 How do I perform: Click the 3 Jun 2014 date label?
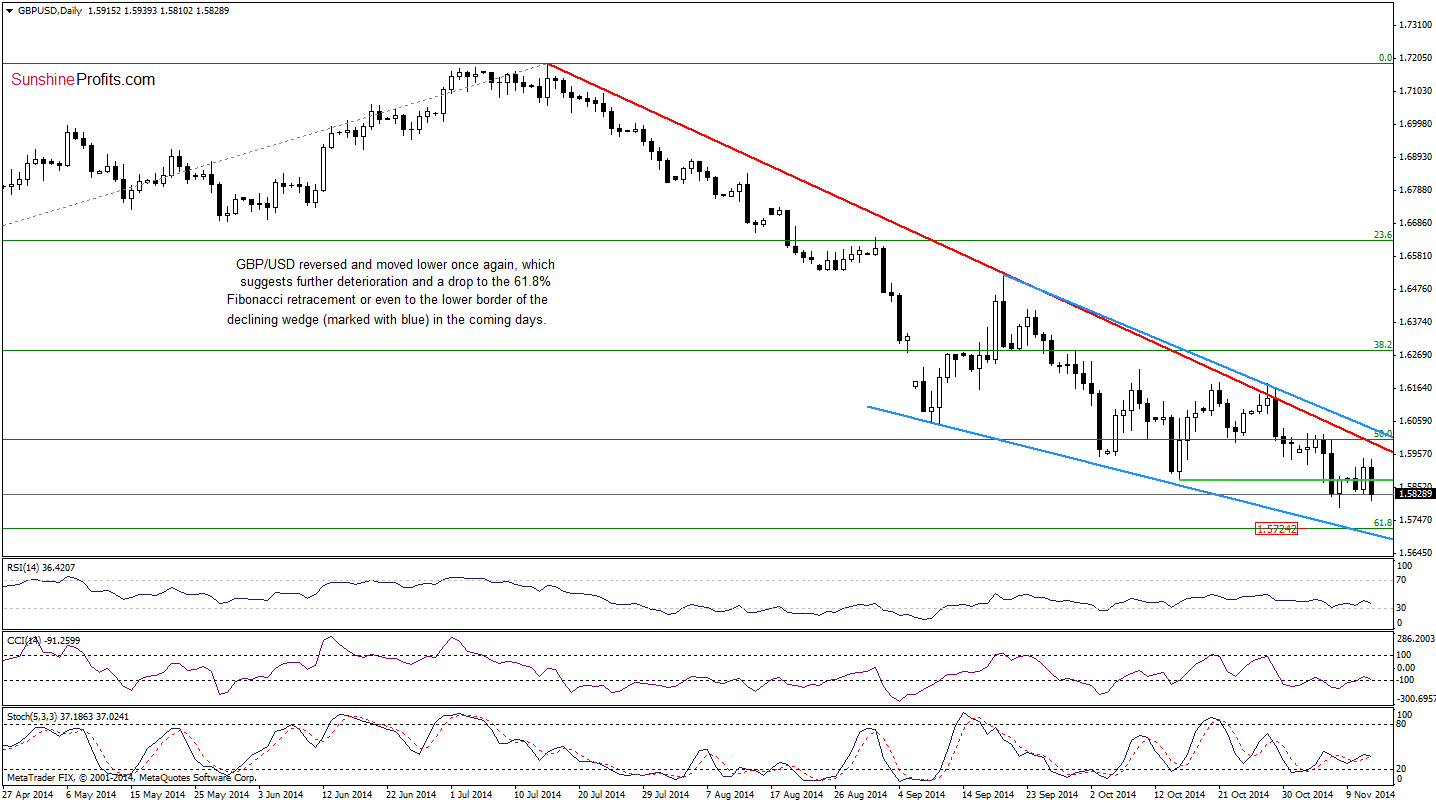[282, 794]
